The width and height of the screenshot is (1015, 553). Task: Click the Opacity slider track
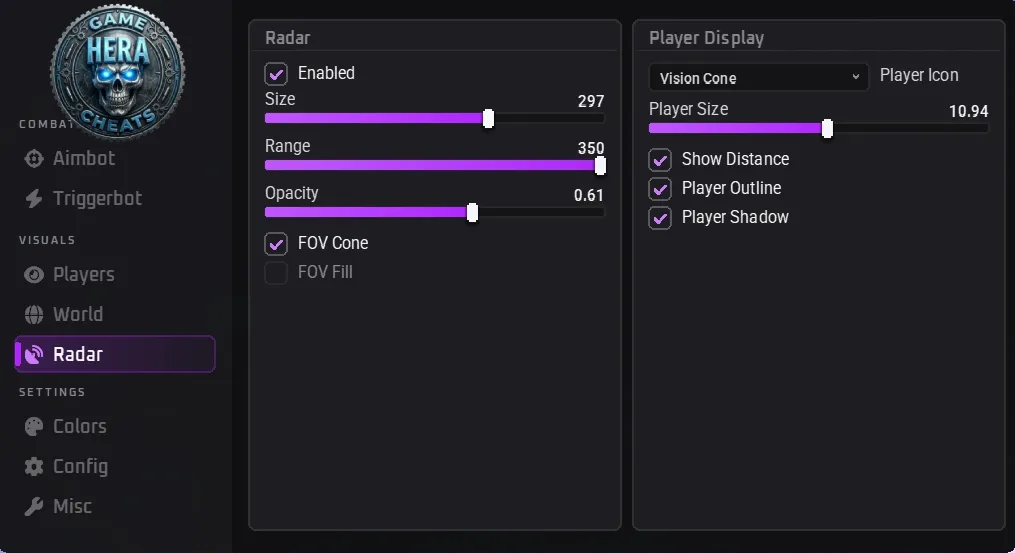pos(434,212)
